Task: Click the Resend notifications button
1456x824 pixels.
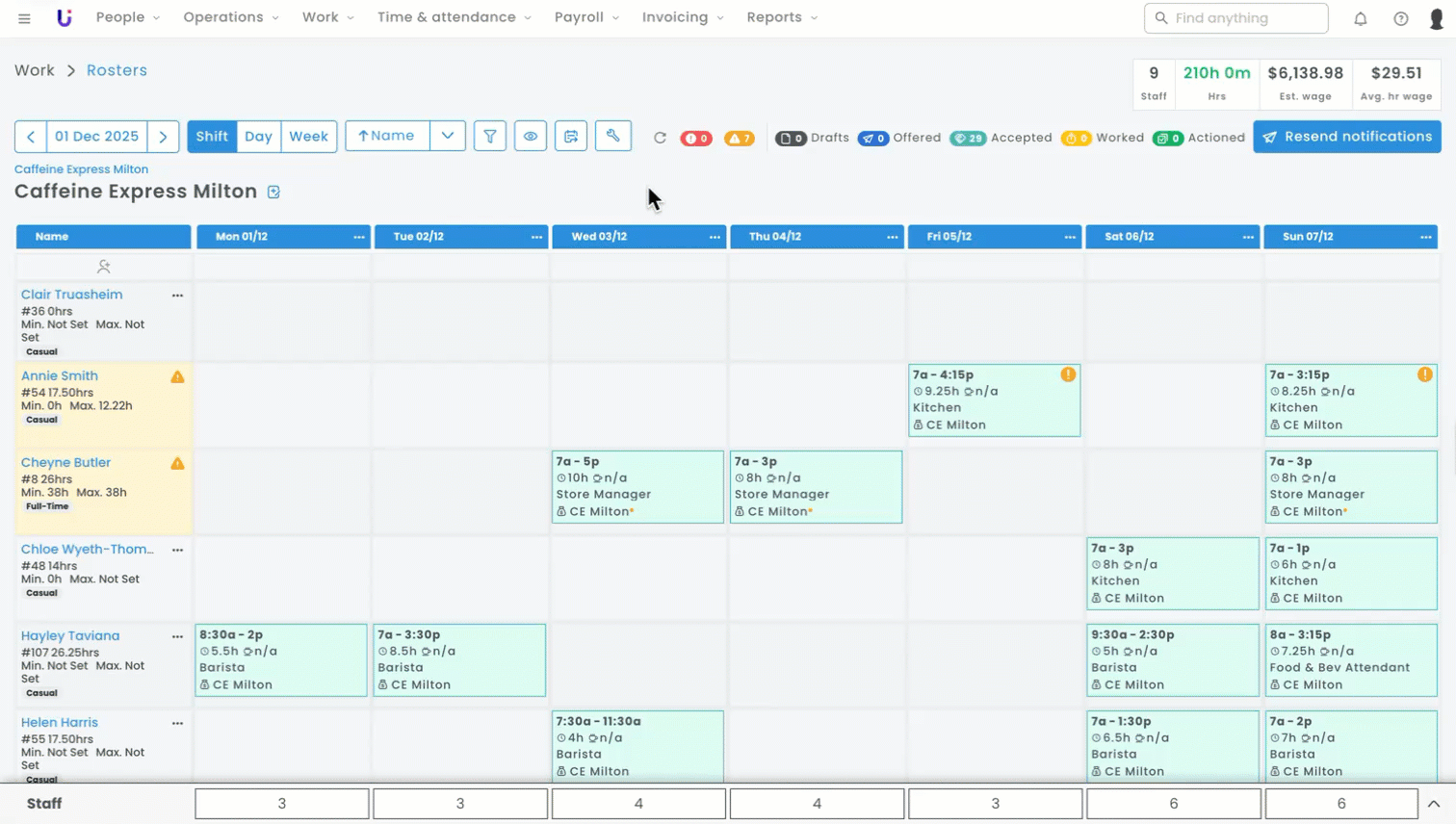Action: pyautogui.click(x=1346, y=137)
